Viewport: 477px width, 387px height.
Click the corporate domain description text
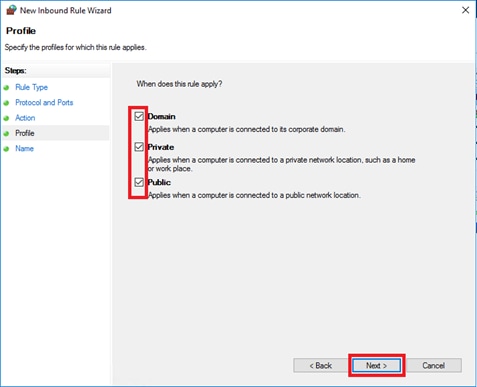tap(247, 129)
